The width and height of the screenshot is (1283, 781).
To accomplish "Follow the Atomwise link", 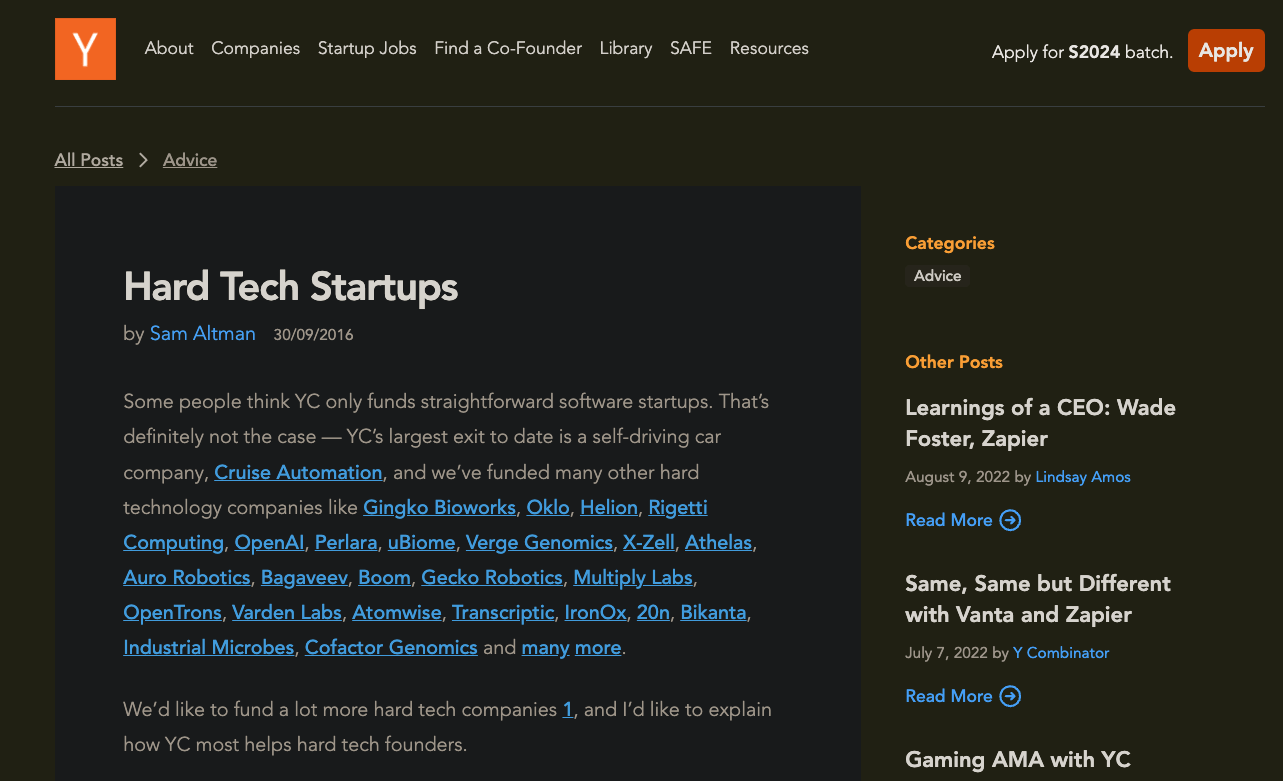I will pyautogui.click(x=397, y=612).
